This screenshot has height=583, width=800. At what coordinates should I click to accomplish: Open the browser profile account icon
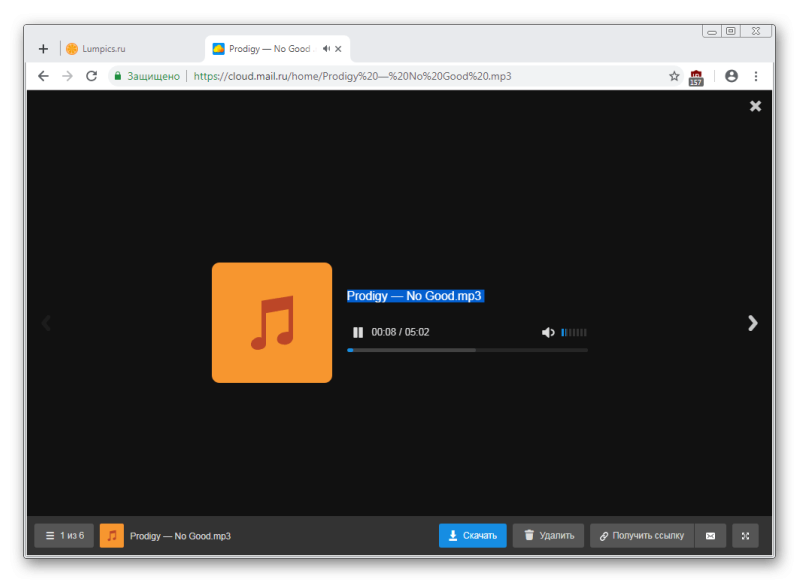click(x=731, y=76)
